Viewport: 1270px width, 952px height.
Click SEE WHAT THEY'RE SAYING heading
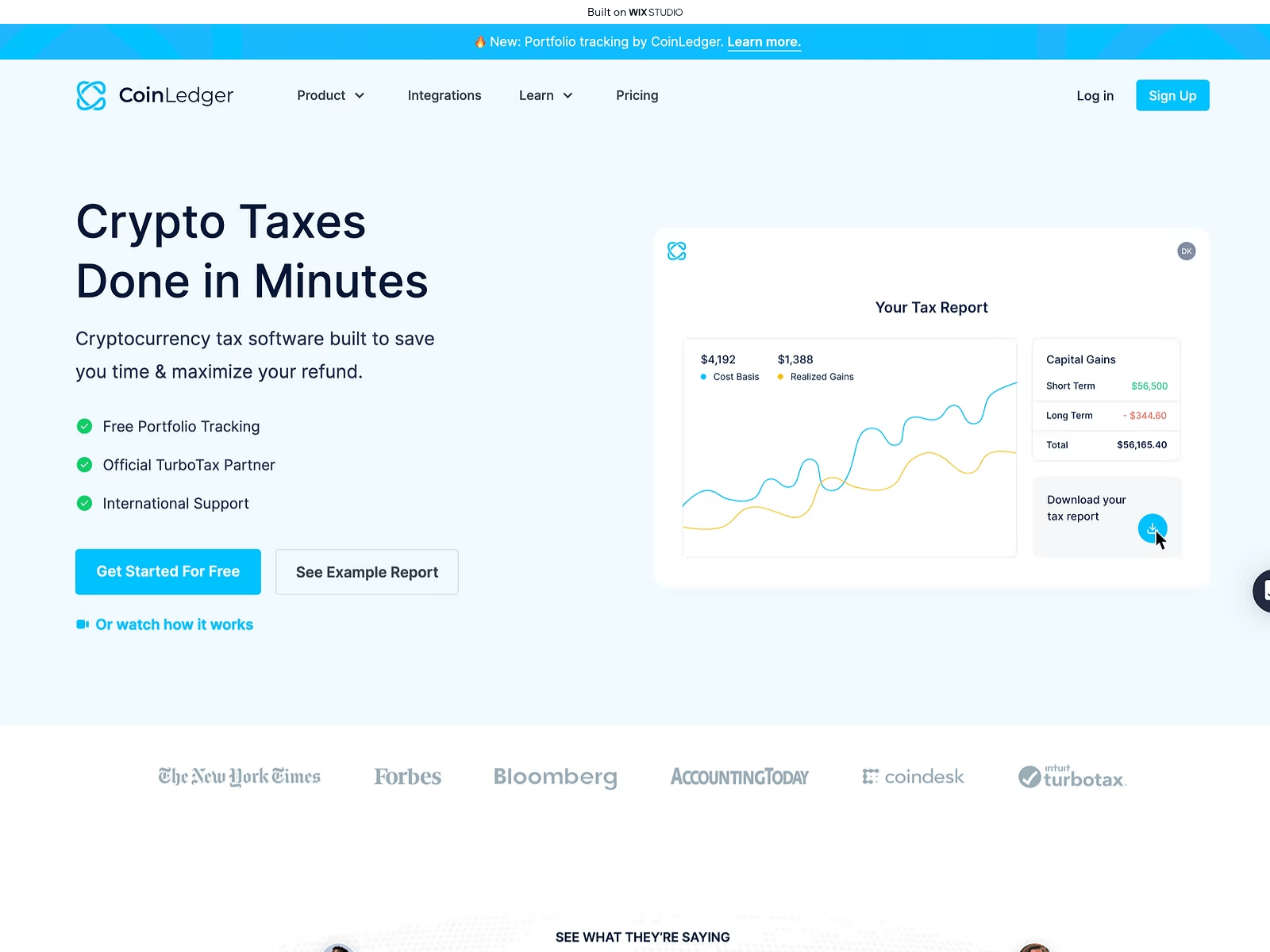tap(643, 937)
